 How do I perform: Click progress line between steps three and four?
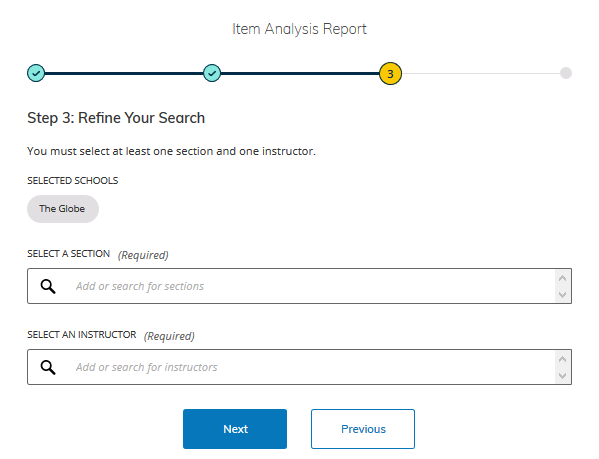coord(481,73)
